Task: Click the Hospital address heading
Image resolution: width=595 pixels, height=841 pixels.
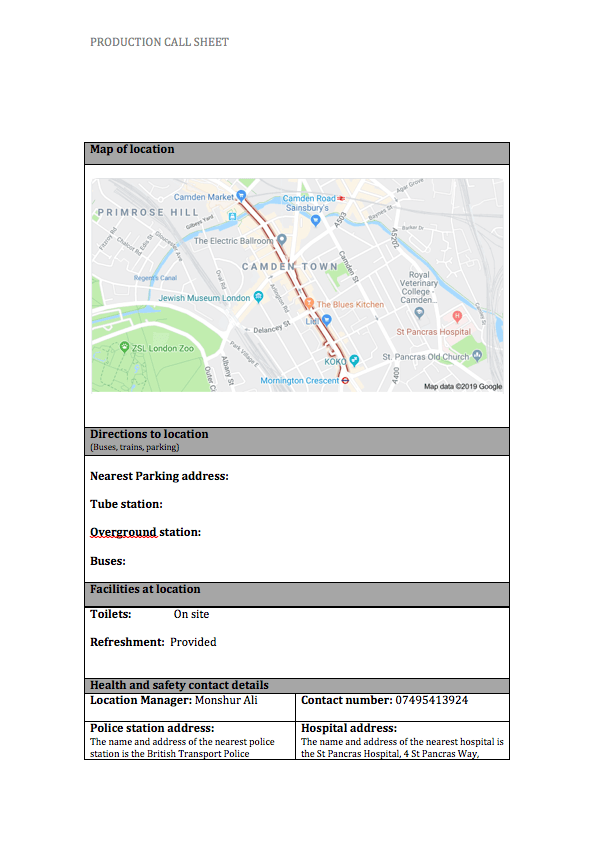Action: [349, 728]
